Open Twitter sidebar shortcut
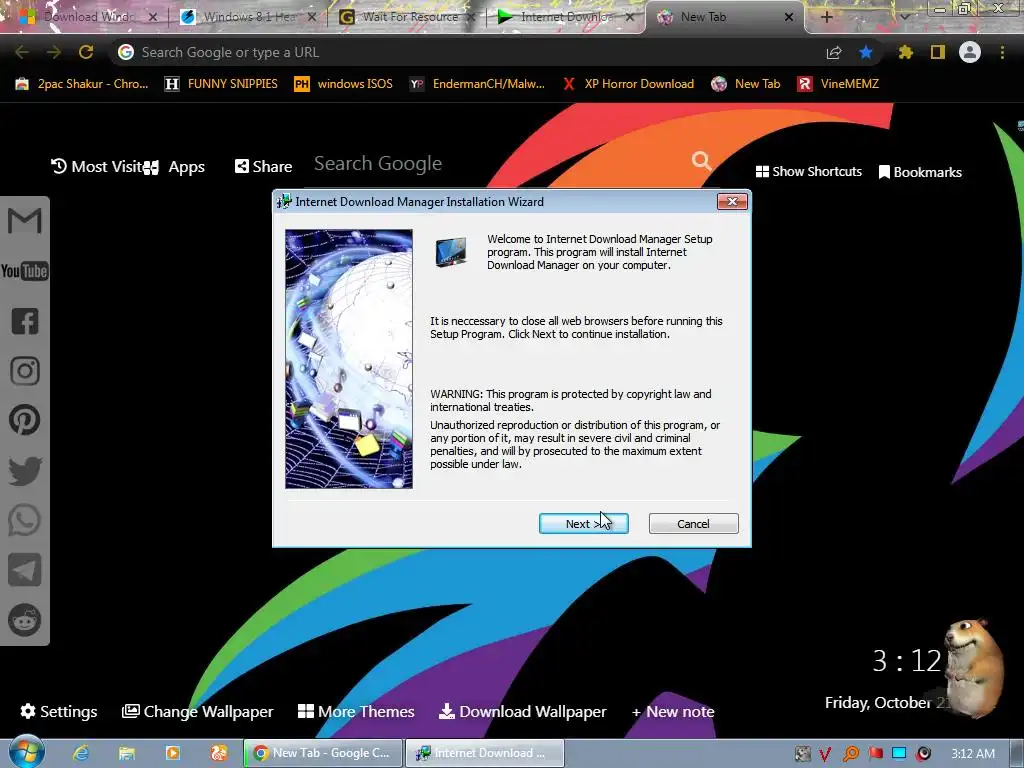1024x768 pixels. (25, 470)
